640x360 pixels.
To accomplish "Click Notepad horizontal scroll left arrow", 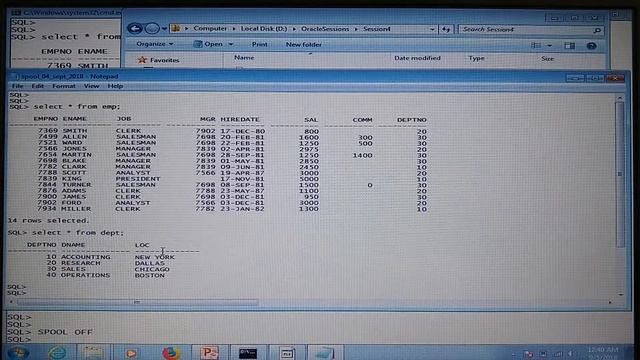I will 11,302.
